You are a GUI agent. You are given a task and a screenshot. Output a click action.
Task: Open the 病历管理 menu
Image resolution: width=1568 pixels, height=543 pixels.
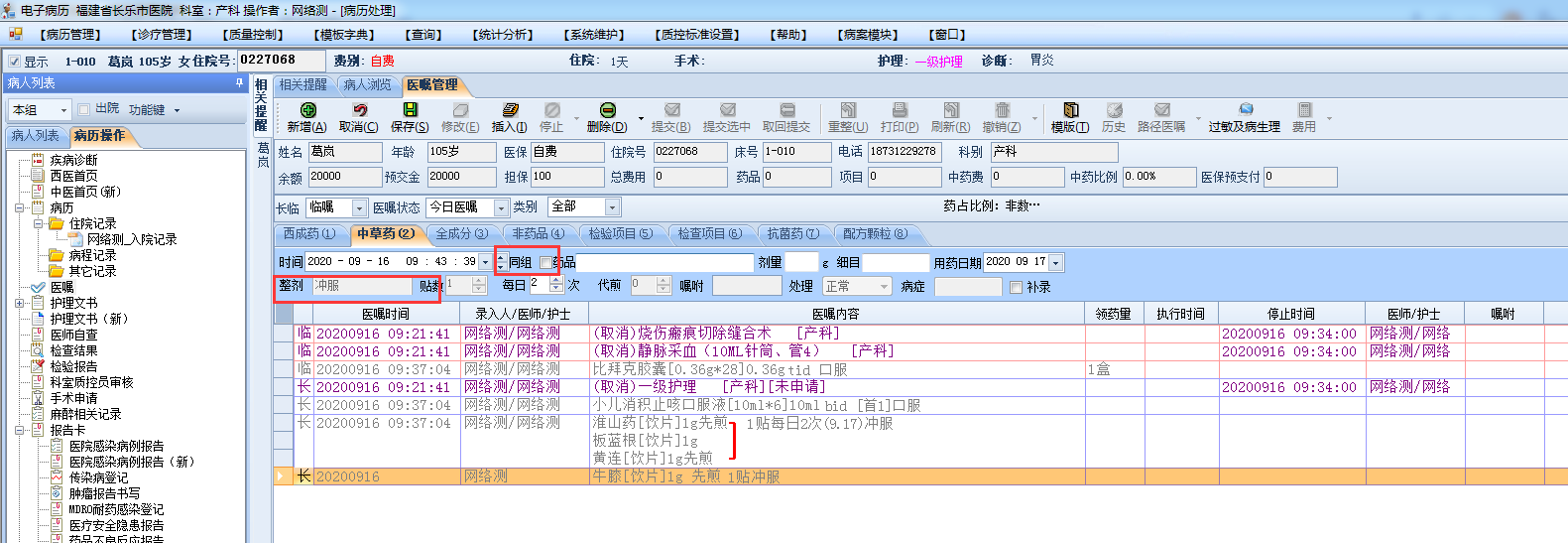coord(69,35)
